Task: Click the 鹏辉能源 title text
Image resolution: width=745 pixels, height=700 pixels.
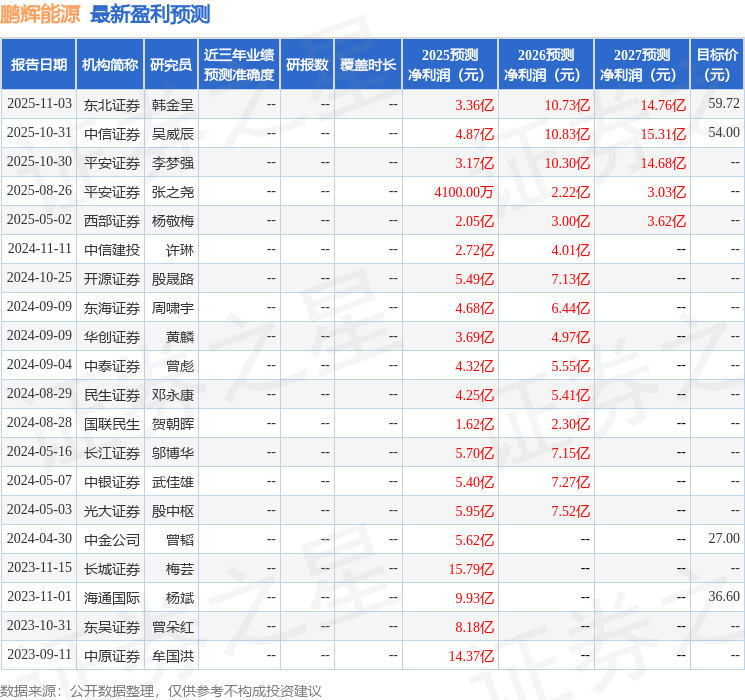Action: [40, 14]
